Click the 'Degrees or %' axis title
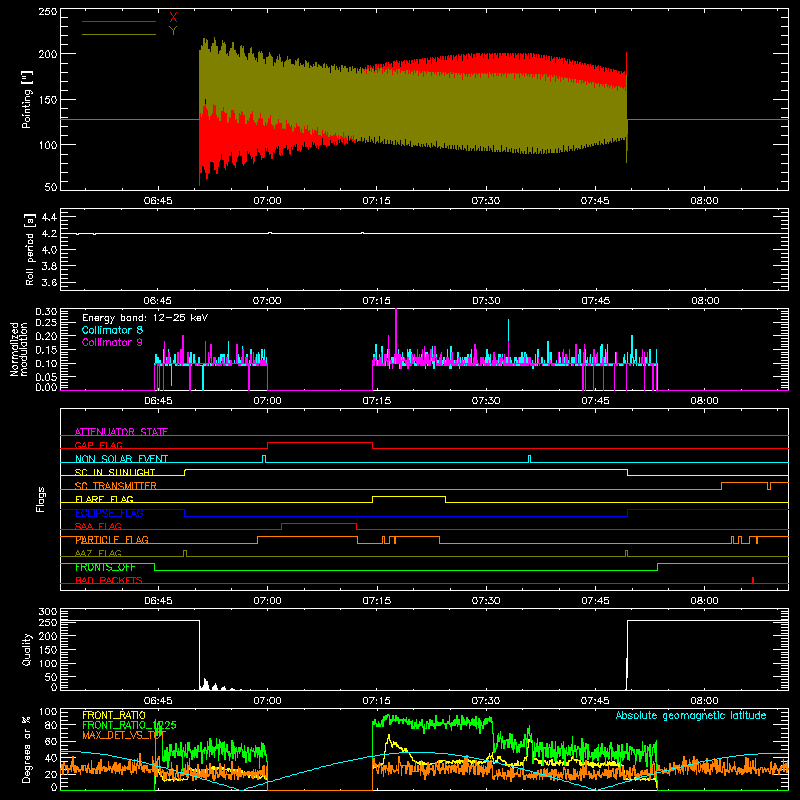 point(27,749)
